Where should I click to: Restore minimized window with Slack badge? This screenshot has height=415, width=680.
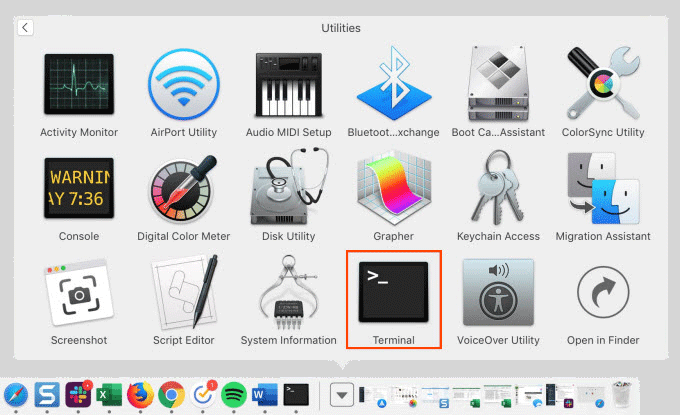(559, 395)
